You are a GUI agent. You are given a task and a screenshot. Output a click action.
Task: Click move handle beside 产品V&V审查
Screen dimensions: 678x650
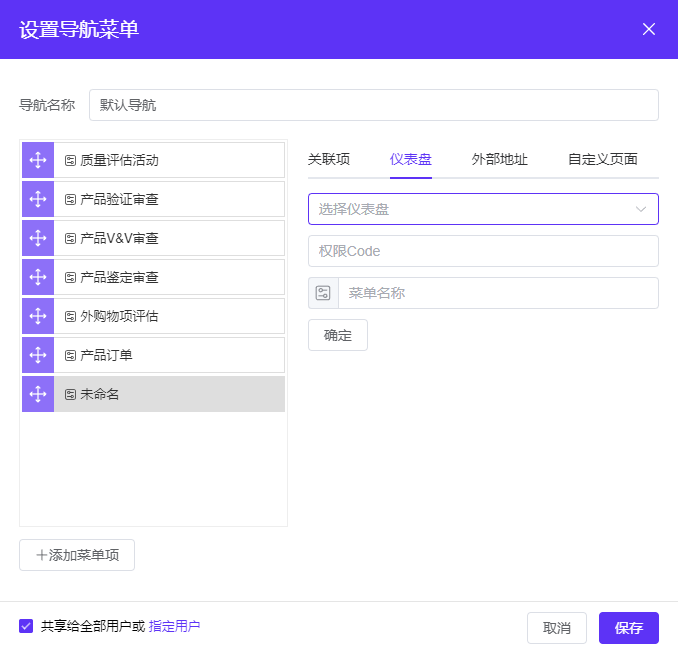pyautogui.click(x=38, y=238)
